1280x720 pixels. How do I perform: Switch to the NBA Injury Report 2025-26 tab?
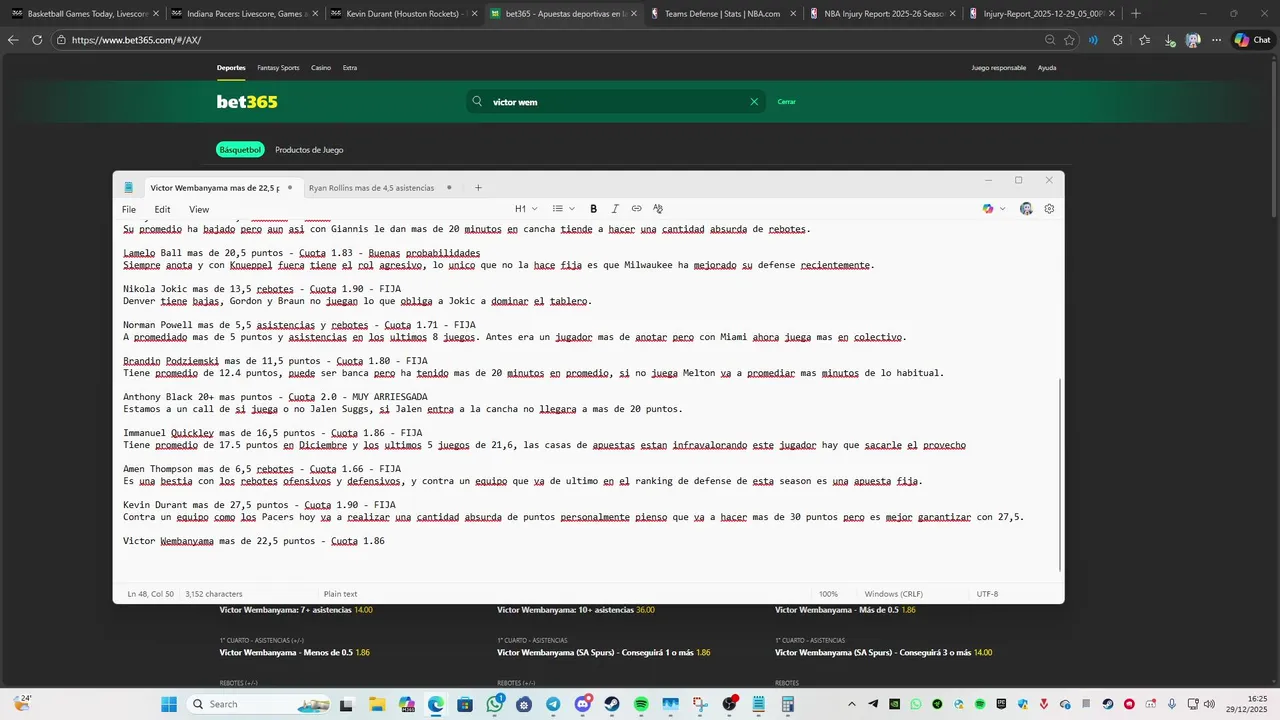click(x=884, y=14)
